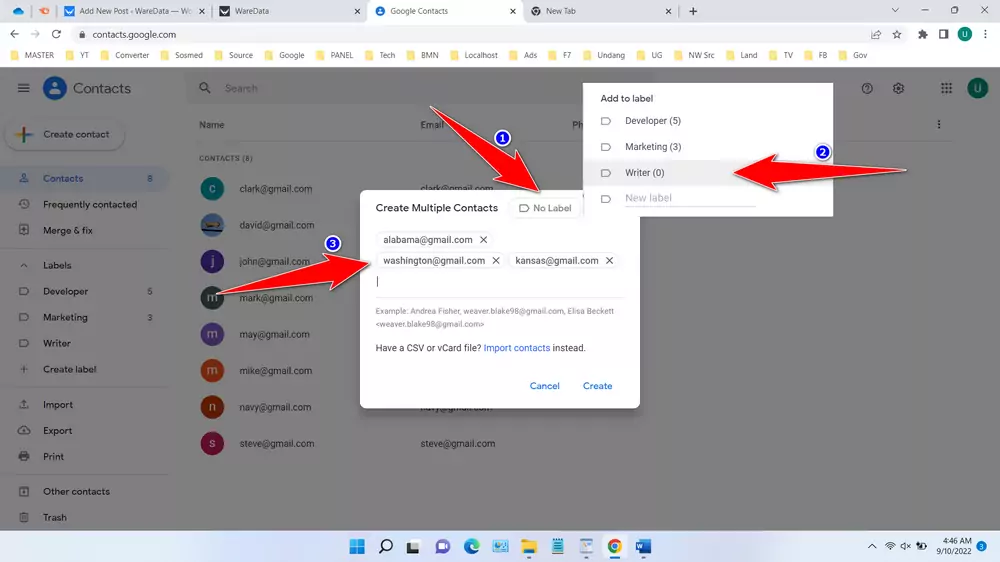The height and width of the screenshot is (562, 1000).
Task: Click the Chrome icon in taskbar
Action: tap(614, 546)
